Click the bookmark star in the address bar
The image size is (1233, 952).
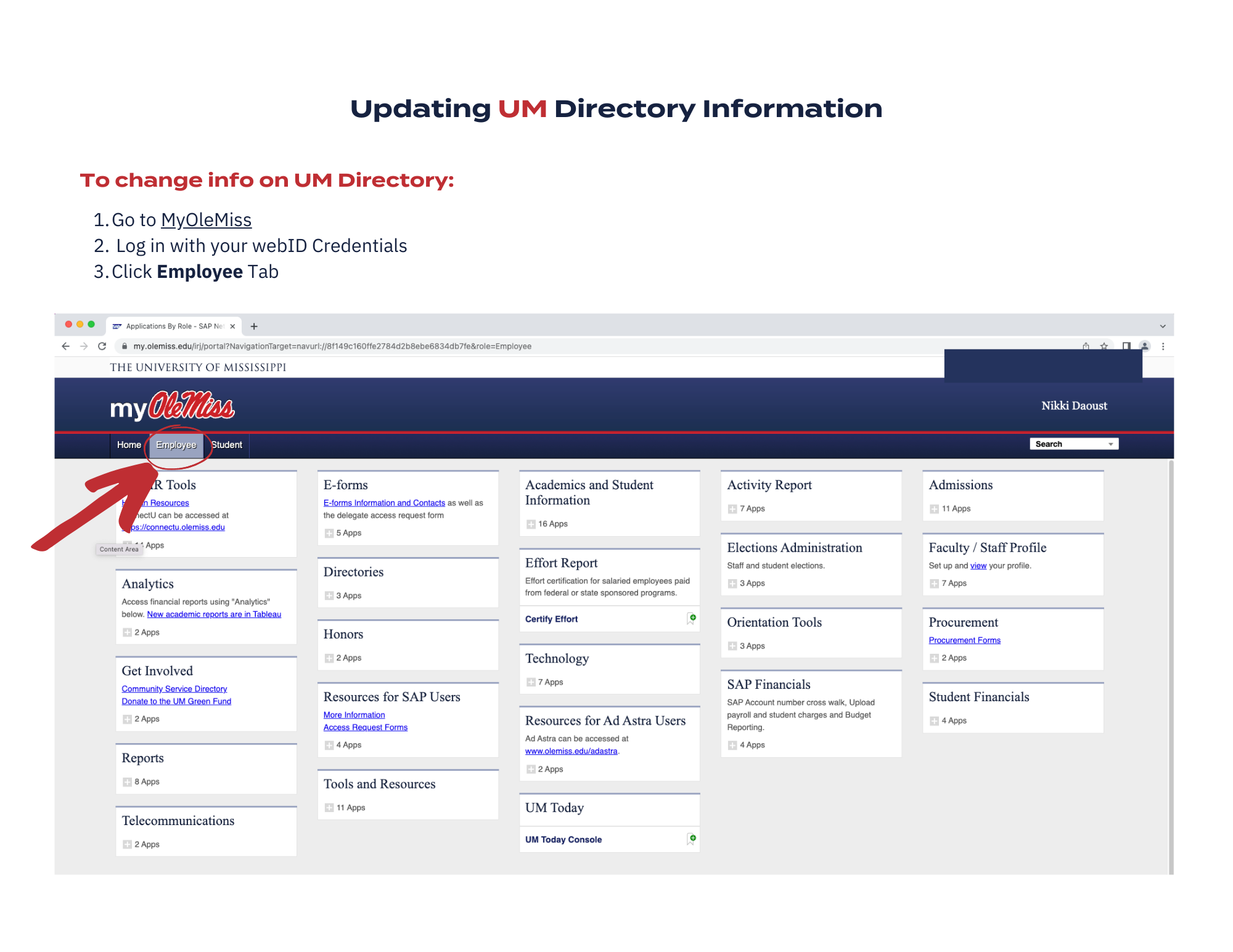pyautogui.click(x=1104, y=346)
